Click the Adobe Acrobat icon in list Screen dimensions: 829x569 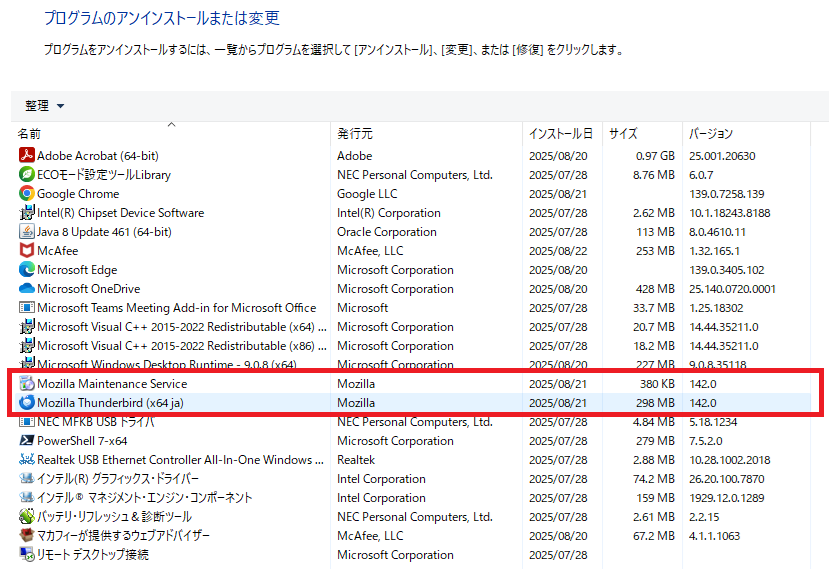pyautogui.click(x=27, y=156)
